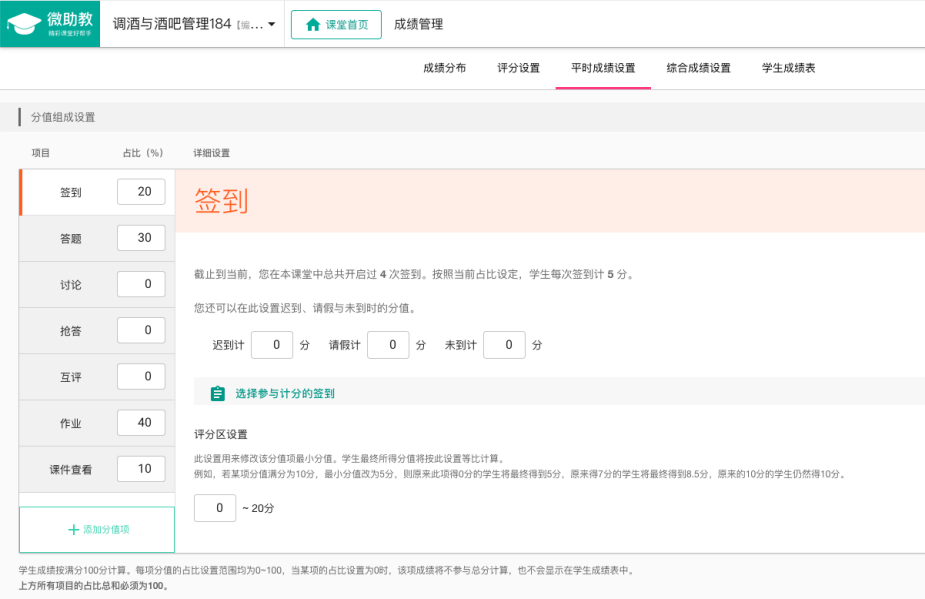
Task: Select the 互评 item row
Action: click(x=97, y=377)
